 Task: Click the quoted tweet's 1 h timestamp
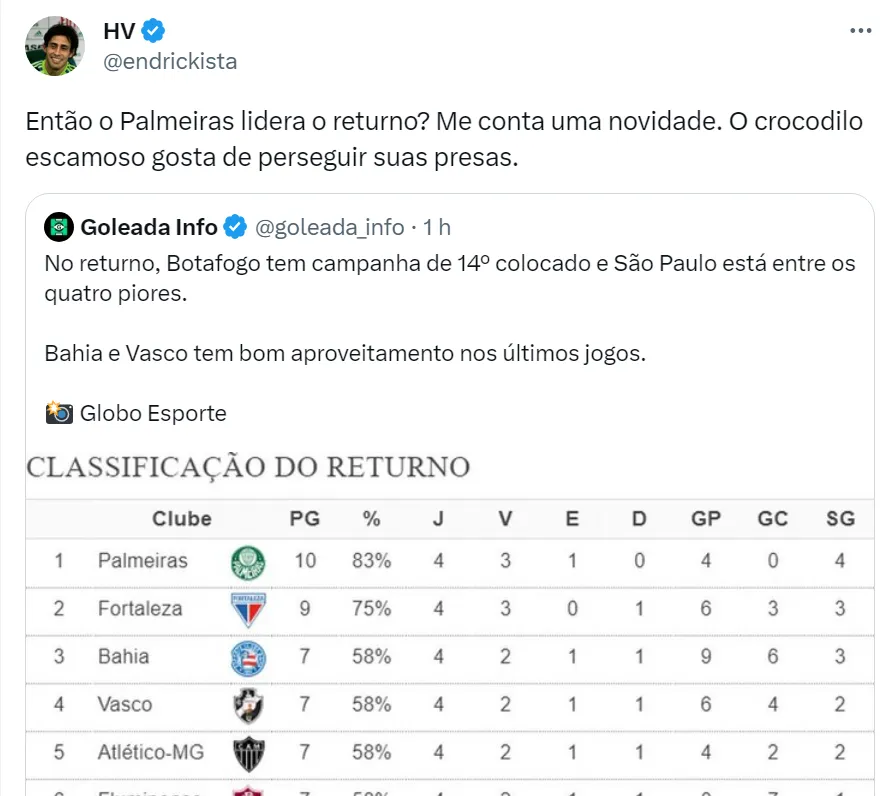pos(437,227)
